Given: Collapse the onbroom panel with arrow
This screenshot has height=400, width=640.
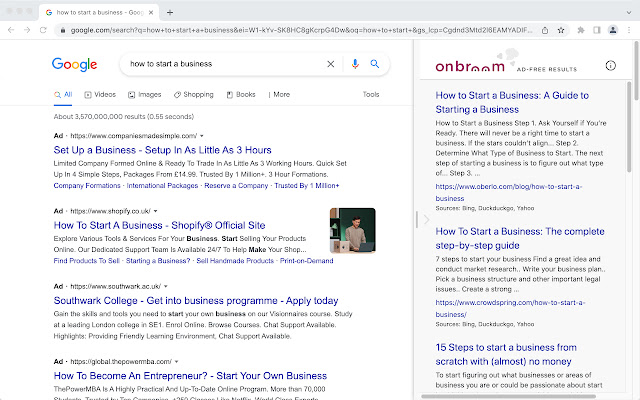Looking at the screenshot, I should (427, 220).
